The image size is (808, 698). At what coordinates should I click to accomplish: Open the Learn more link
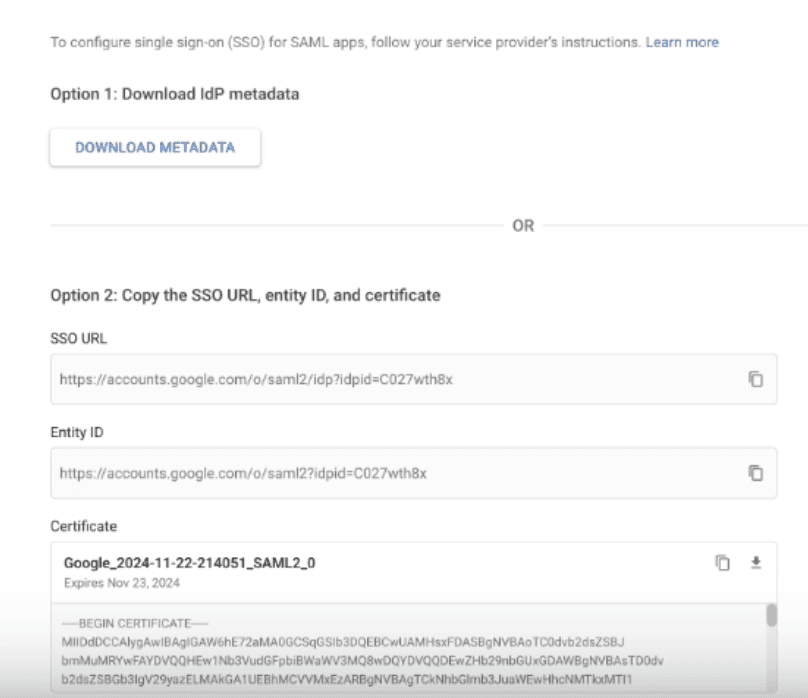(682, 42)
